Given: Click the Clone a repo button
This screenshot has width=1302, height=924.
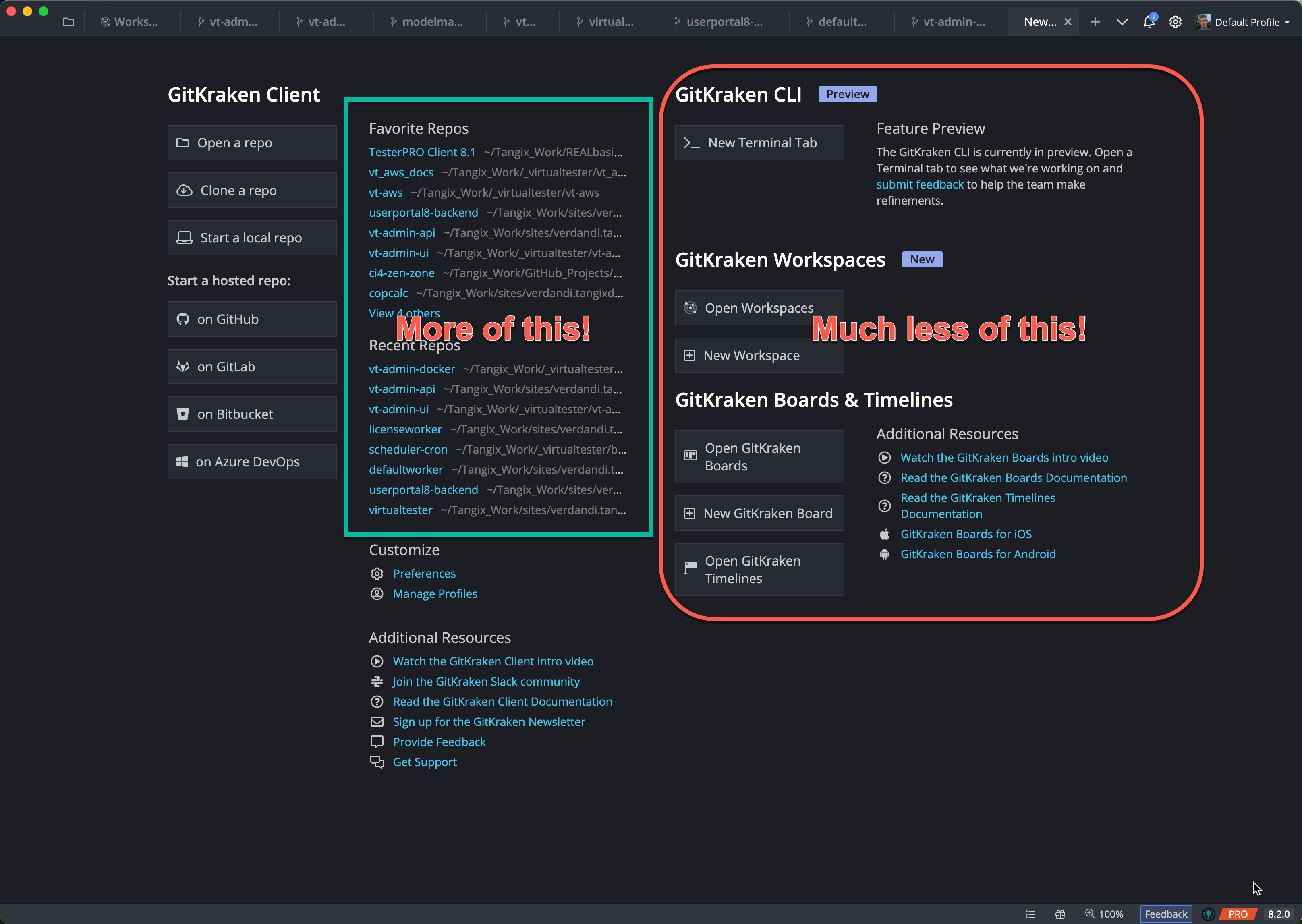Looking at the screenshot, I should (x=251, y=190).
